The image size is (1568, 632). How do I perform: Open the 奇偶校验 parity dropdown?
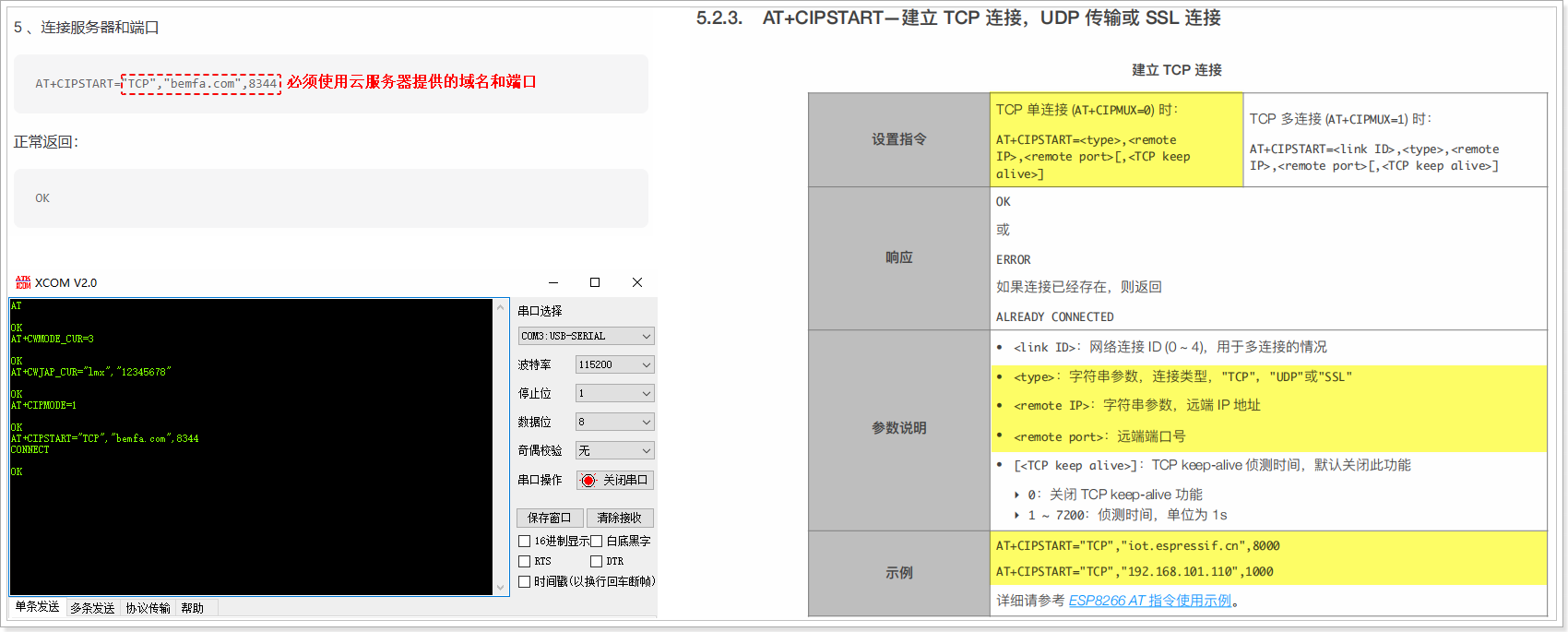[x=615, y=450]
